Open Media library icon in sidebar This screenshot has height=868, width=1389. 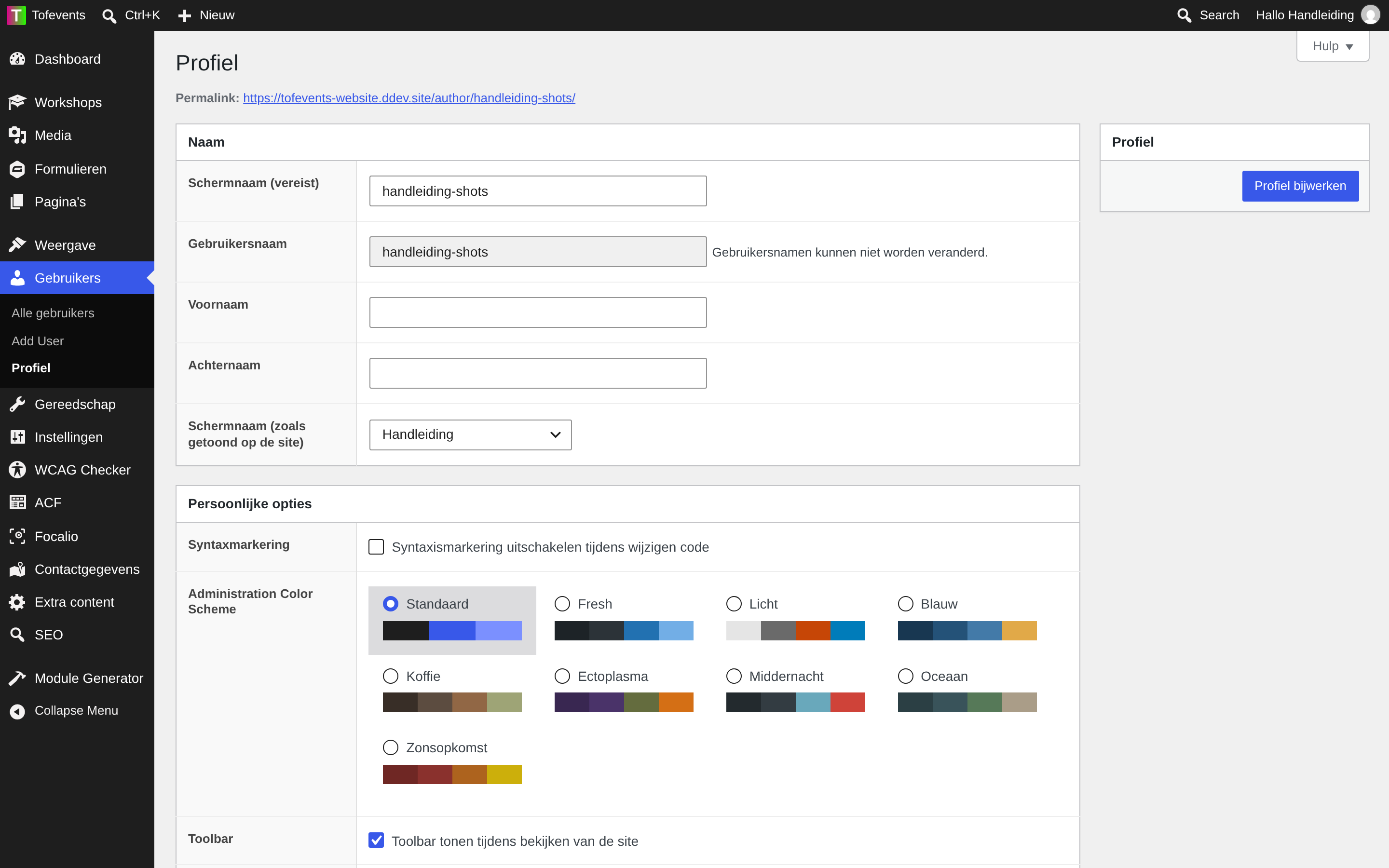pyautogui.click(x=17, y=136)
